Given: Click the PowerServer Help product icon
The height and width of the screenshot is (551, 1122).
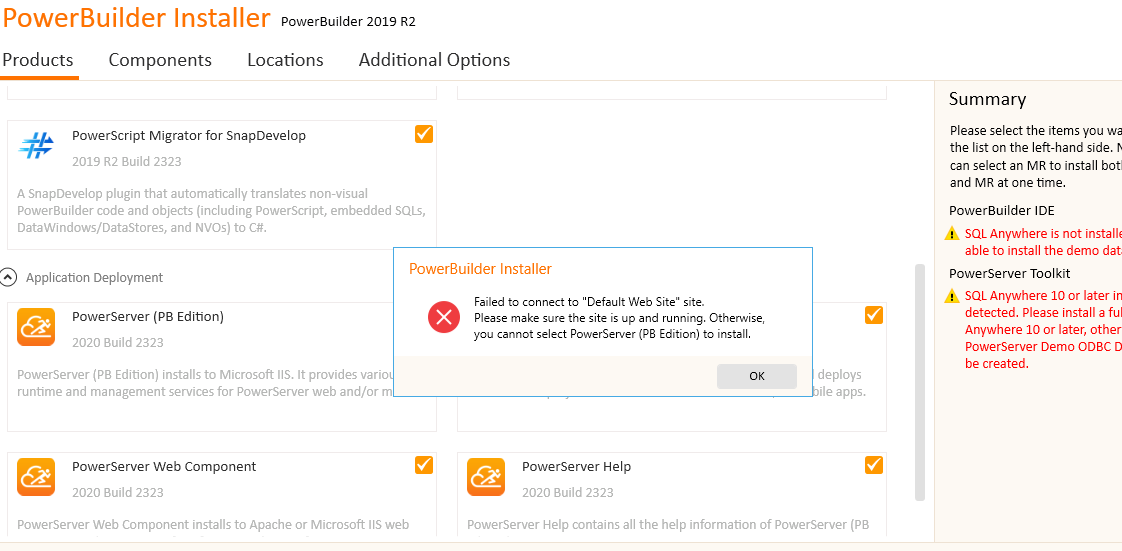Looking at the screenshot, I should coord(486,477).
